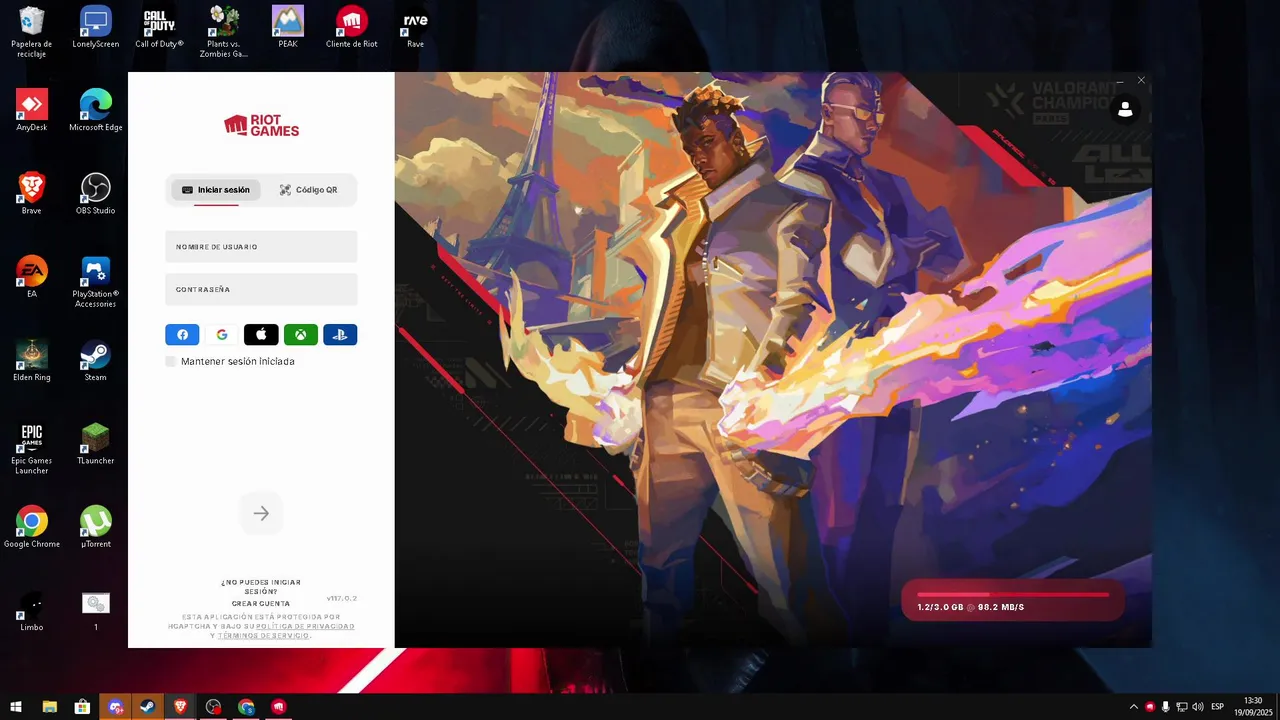1280x720 pixels.
Task: Open ¿No puedes iniciar sesión? link
Action: point(261,587)
